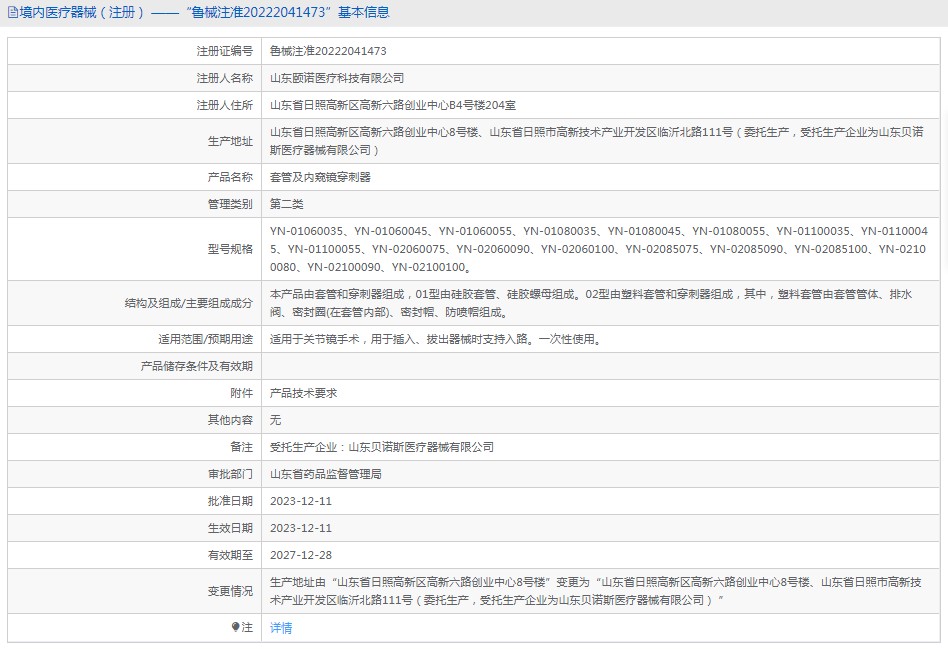Select registration number 鲁械注准20222041473 in the table
Screen dimensions: 948x649
point(328,51)
